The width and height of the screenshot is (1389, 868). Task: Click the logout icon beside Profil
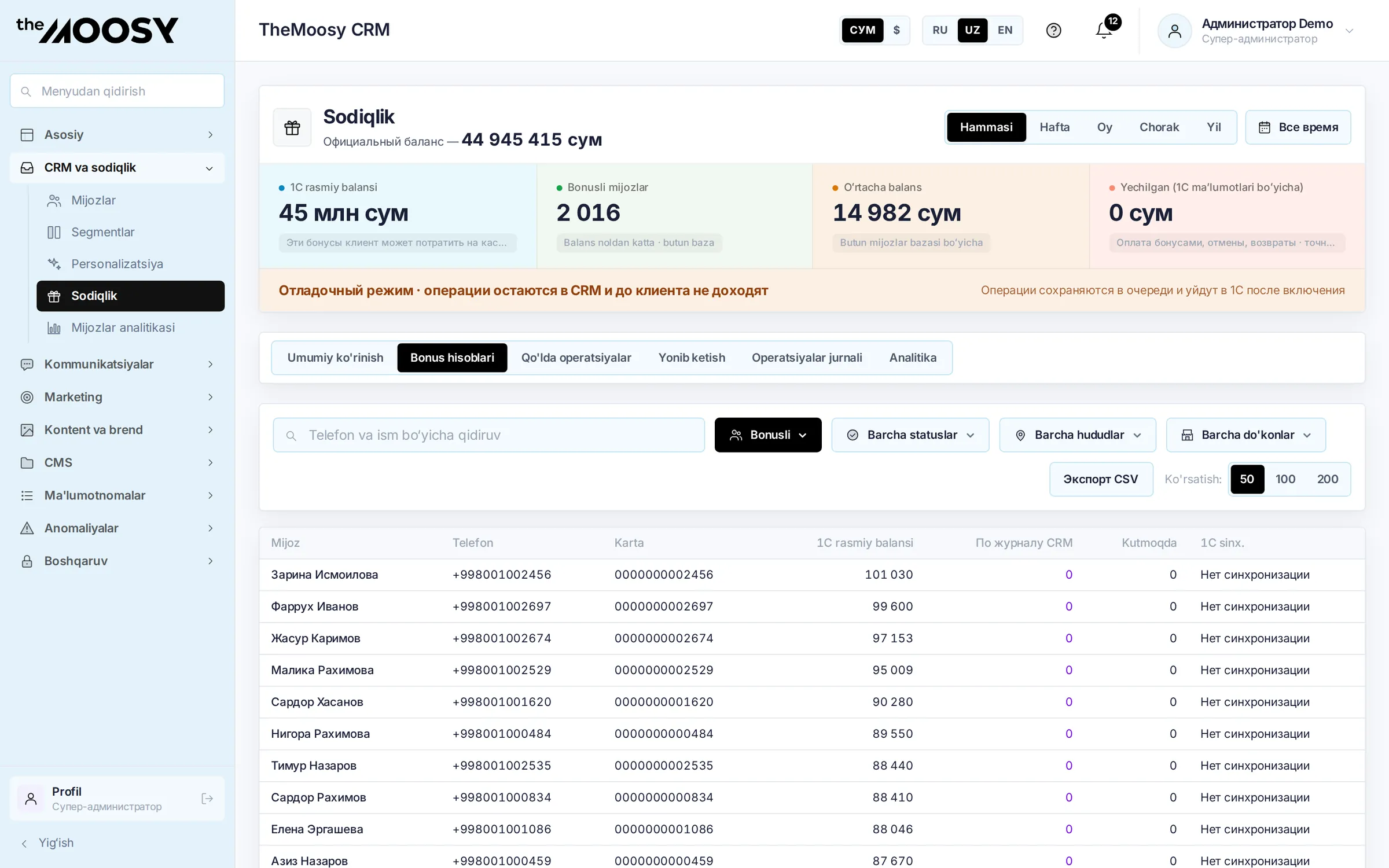(207, 799)
